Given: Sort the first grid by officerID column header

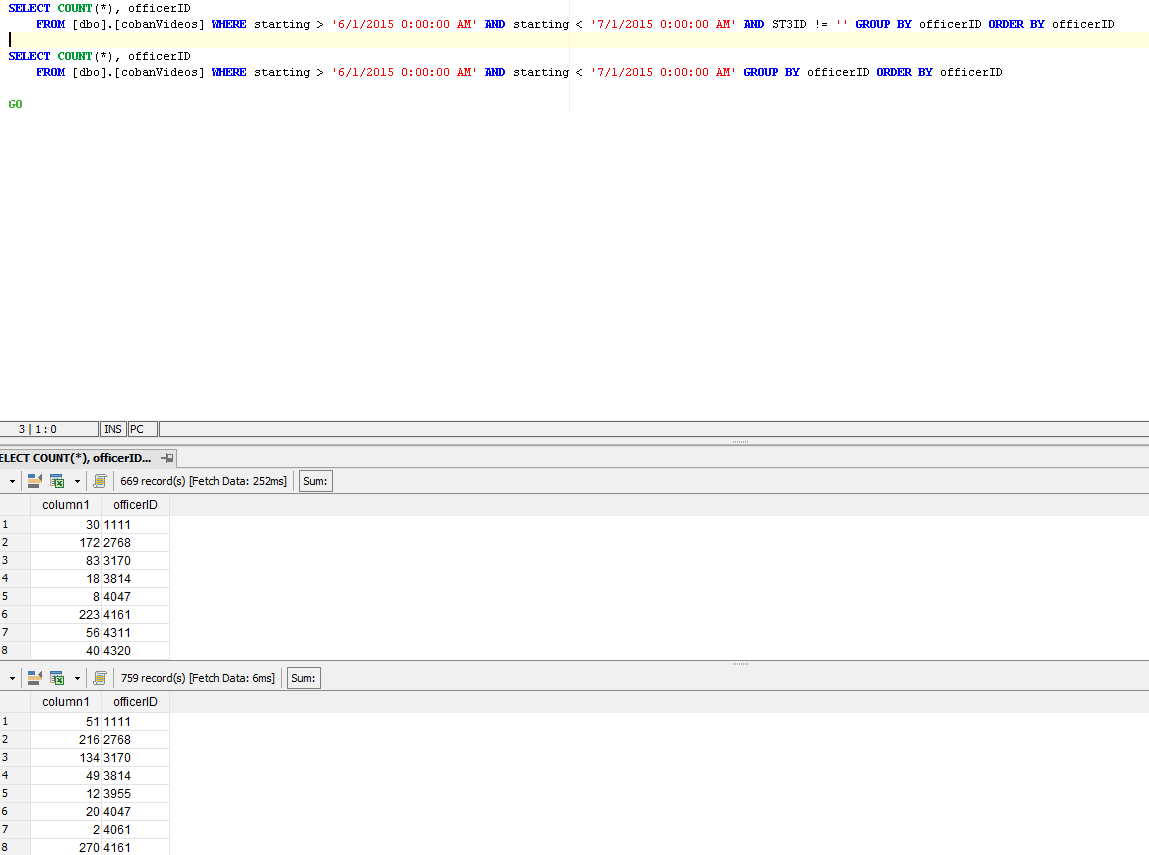Looking at the screenshot, I should [x=135, y=505].
